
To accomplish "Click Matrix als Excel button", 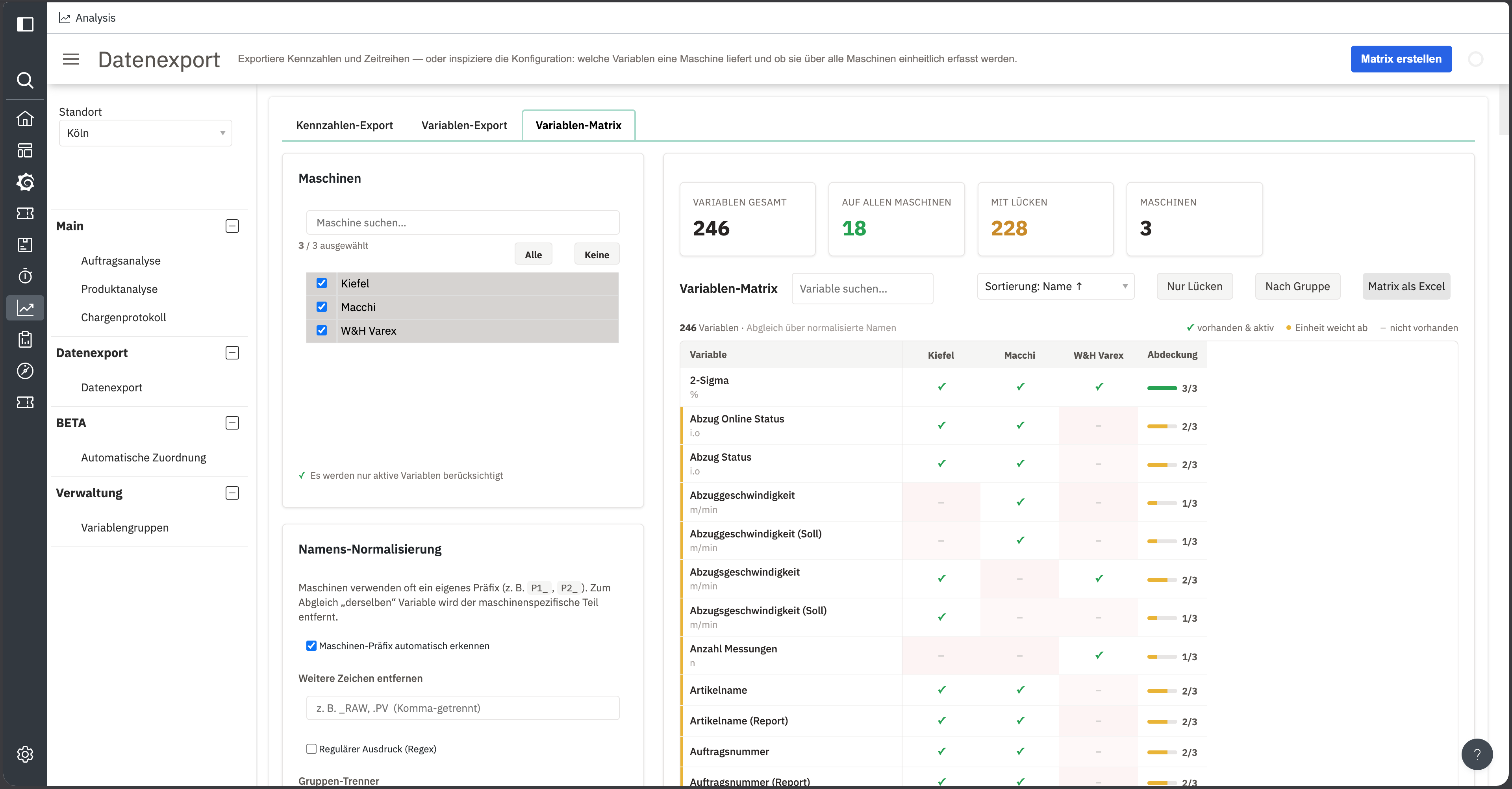I will click(1406, 287).
